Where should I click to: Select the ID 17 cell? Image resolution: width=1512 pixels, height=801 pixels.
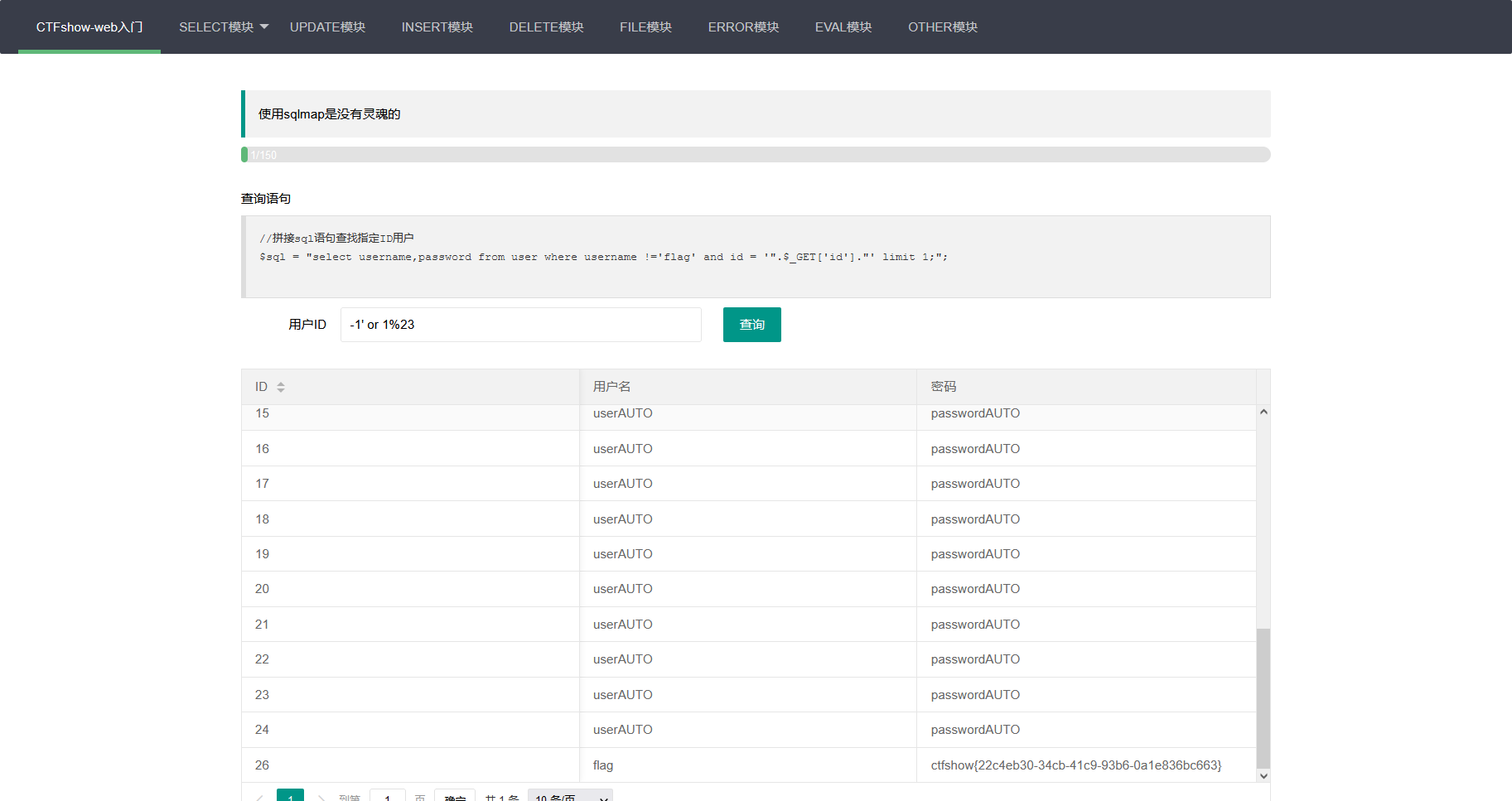pos(410,484)
